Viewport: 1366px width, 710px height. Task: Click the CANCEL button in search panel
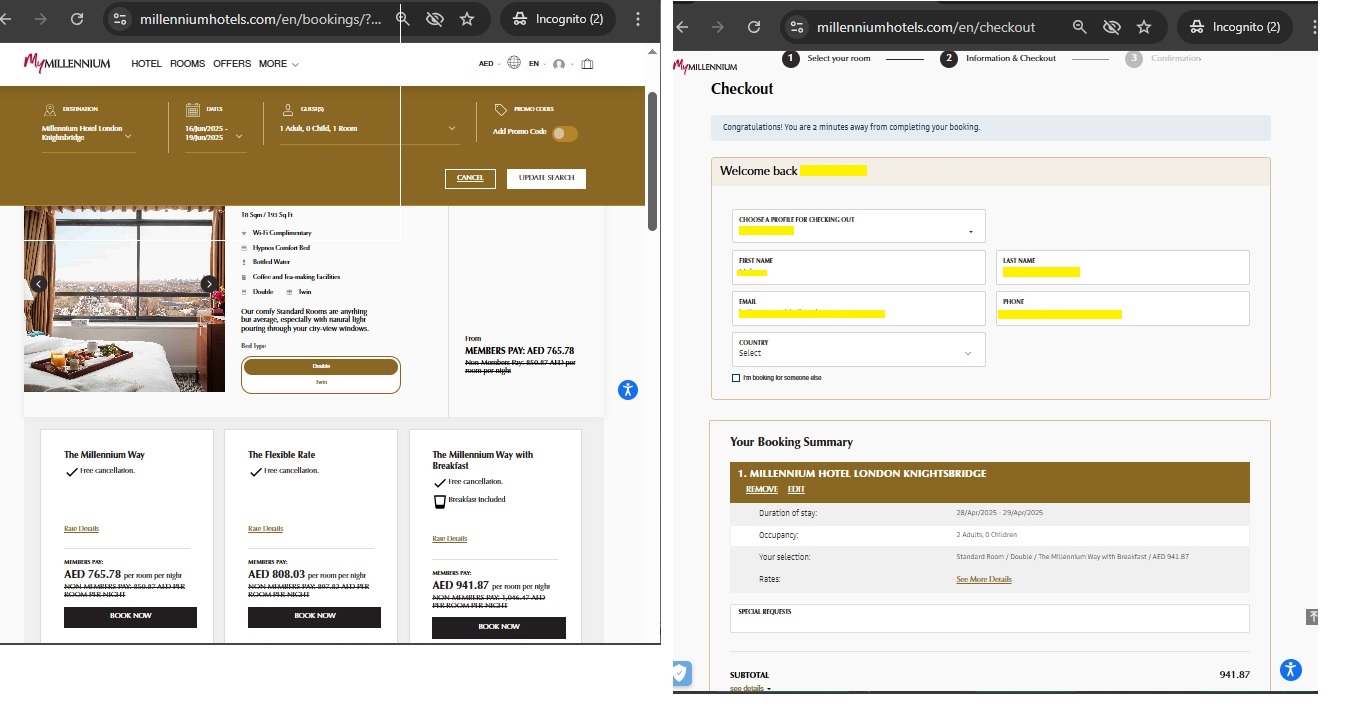pyautogui.click(x=470, y=178)
